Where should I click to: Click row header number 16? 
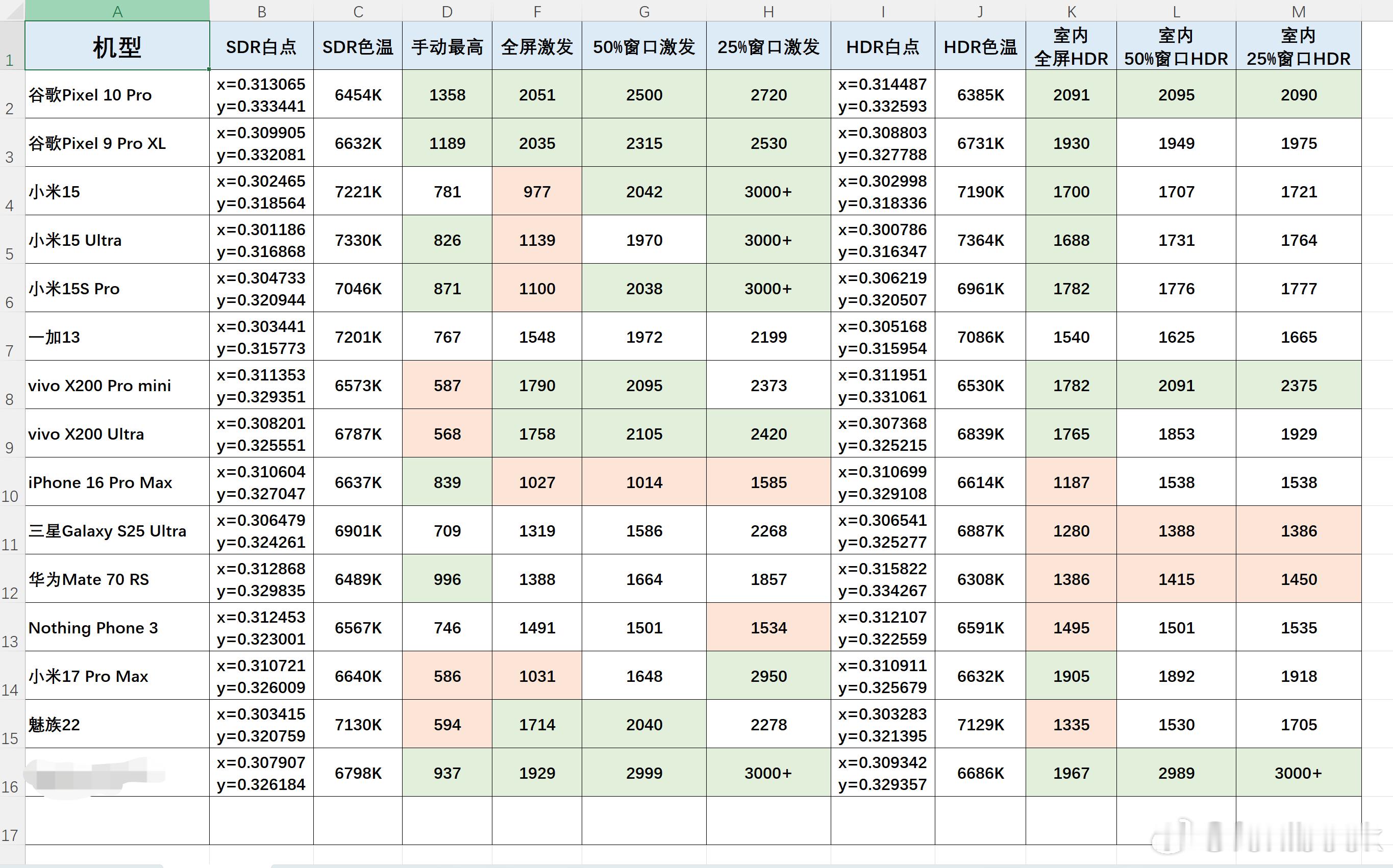click(x=10, y=786)
